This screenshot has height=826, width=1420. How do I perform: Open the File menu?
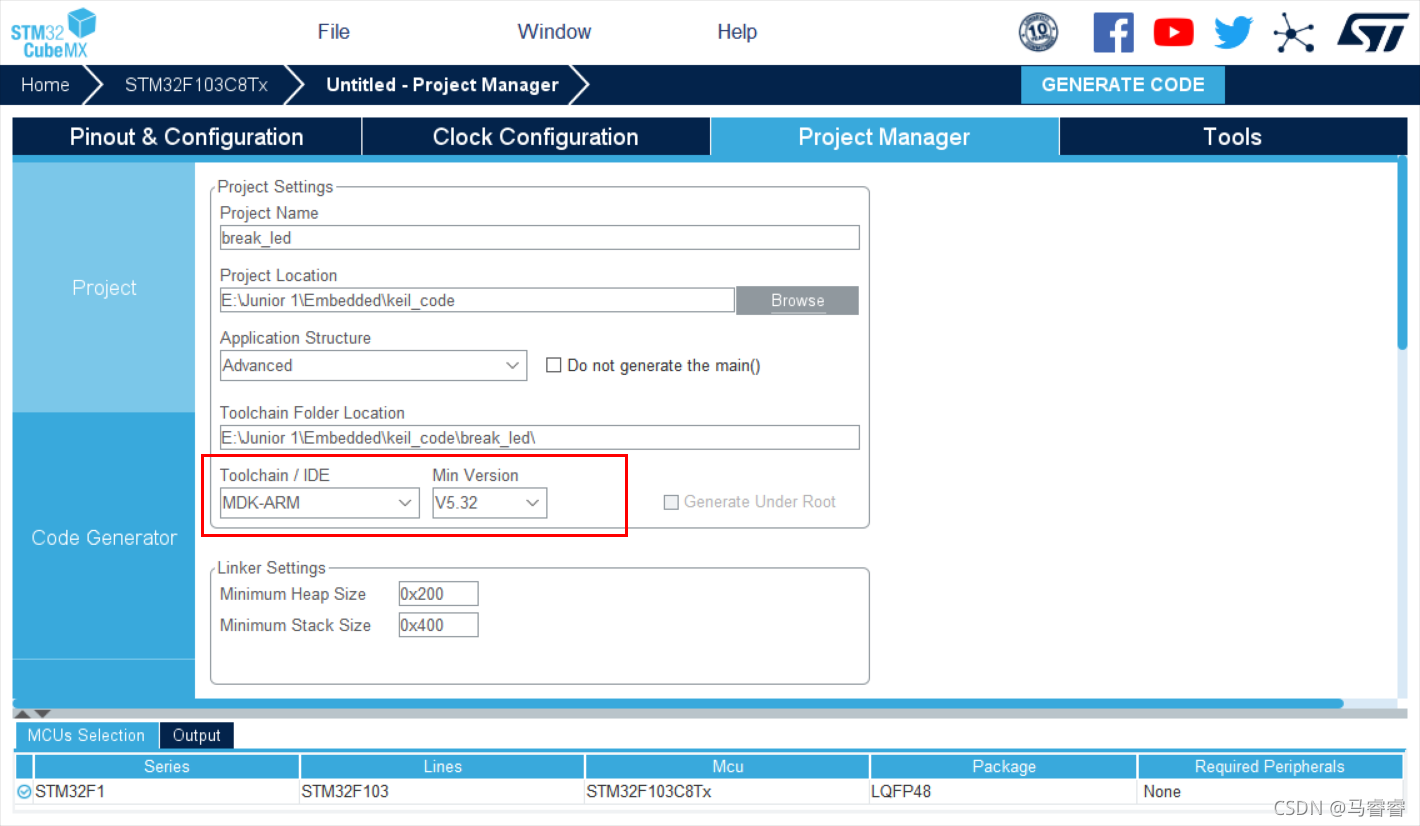334,31
